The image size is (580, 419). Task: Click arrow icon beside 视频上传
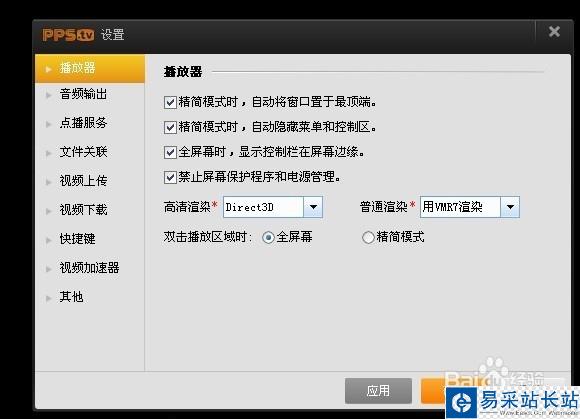(48, 182)
